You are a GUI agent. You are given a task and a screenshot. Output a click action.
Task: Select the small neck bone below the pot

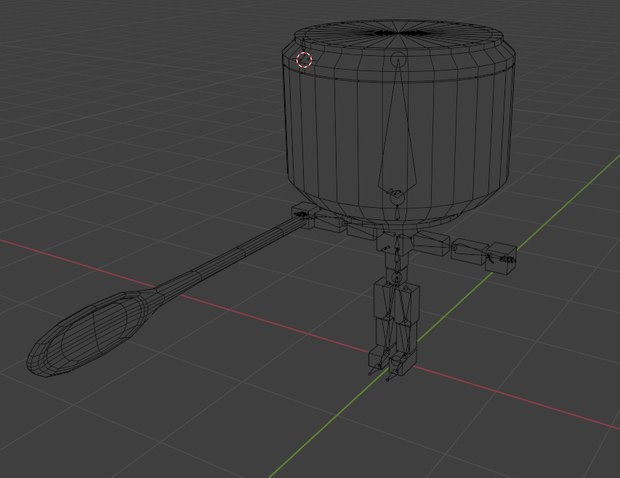(x=397, y=214)
